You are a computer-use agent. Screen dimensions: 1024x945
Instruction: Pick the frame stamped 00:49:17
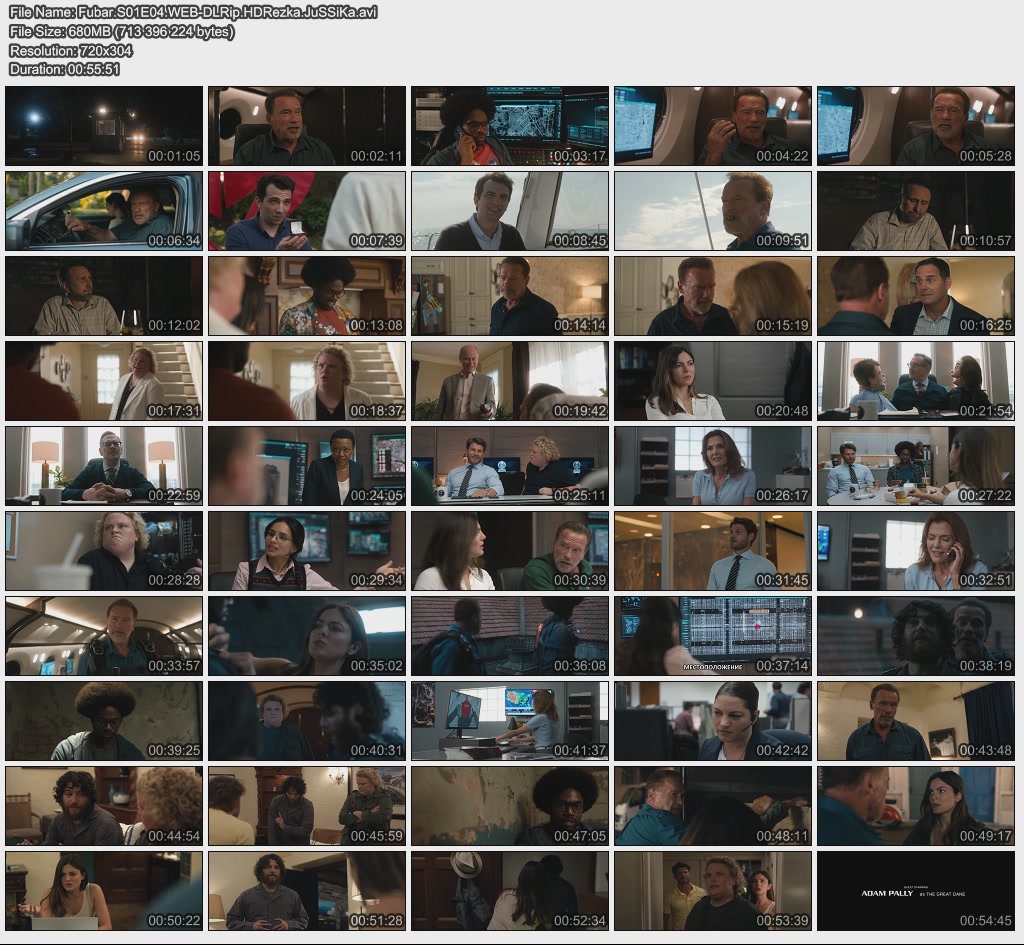pyautogui.click(x=916, y=807)
